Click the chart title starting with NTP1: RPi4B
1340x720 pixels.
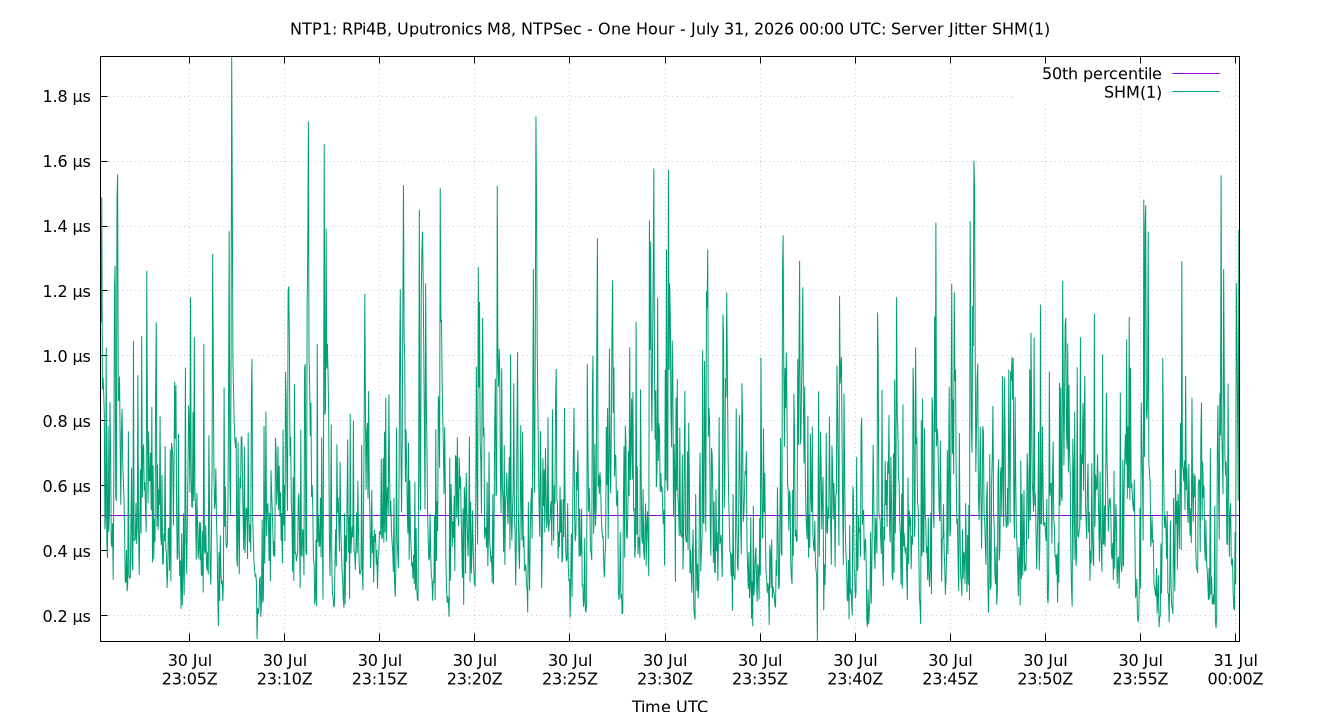tap(670, 29)
